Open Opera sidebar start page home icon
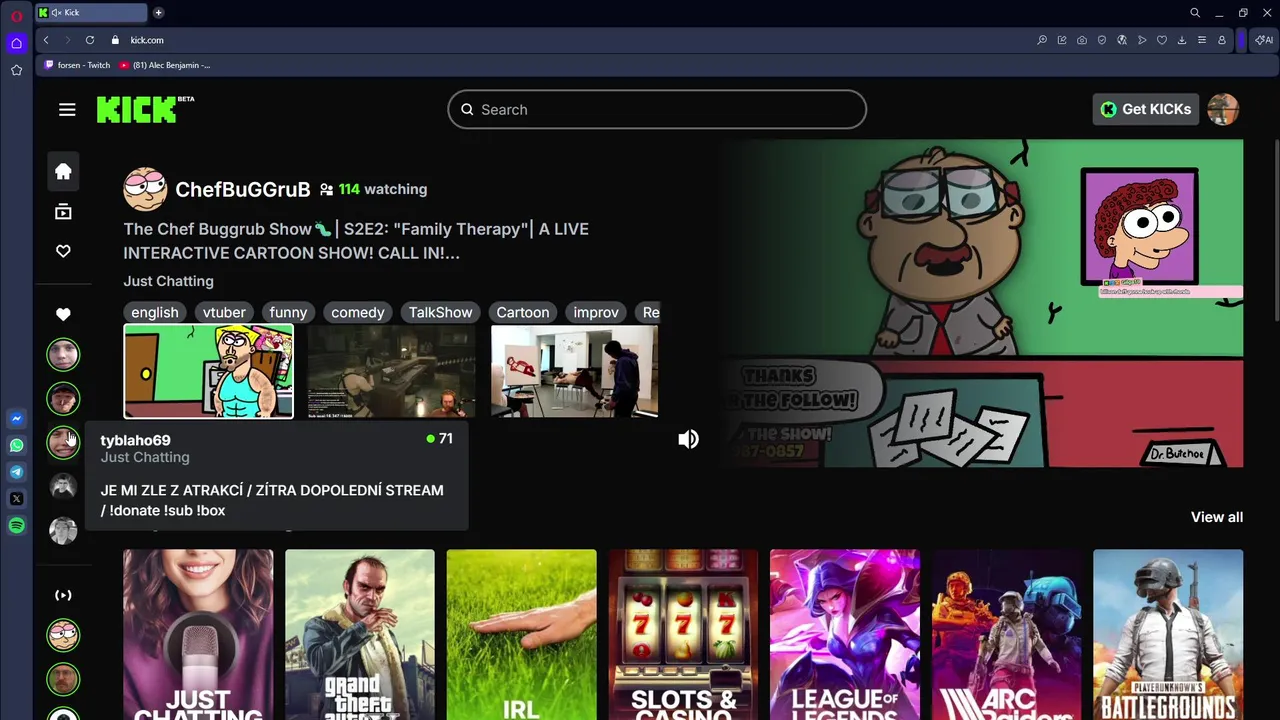Viewport: 1280px width, 720px height. [16, 43]
